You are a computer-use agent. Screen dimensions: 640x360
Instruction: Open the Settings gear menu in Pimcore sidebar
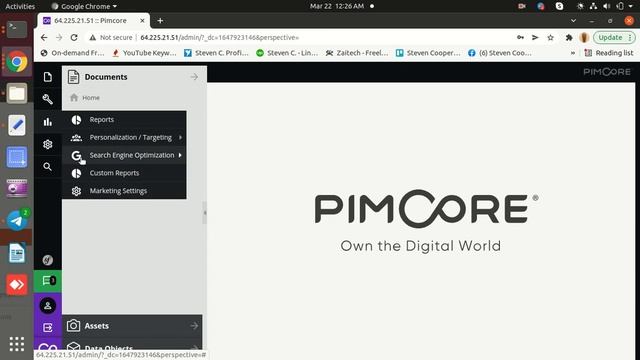(48, 144)
